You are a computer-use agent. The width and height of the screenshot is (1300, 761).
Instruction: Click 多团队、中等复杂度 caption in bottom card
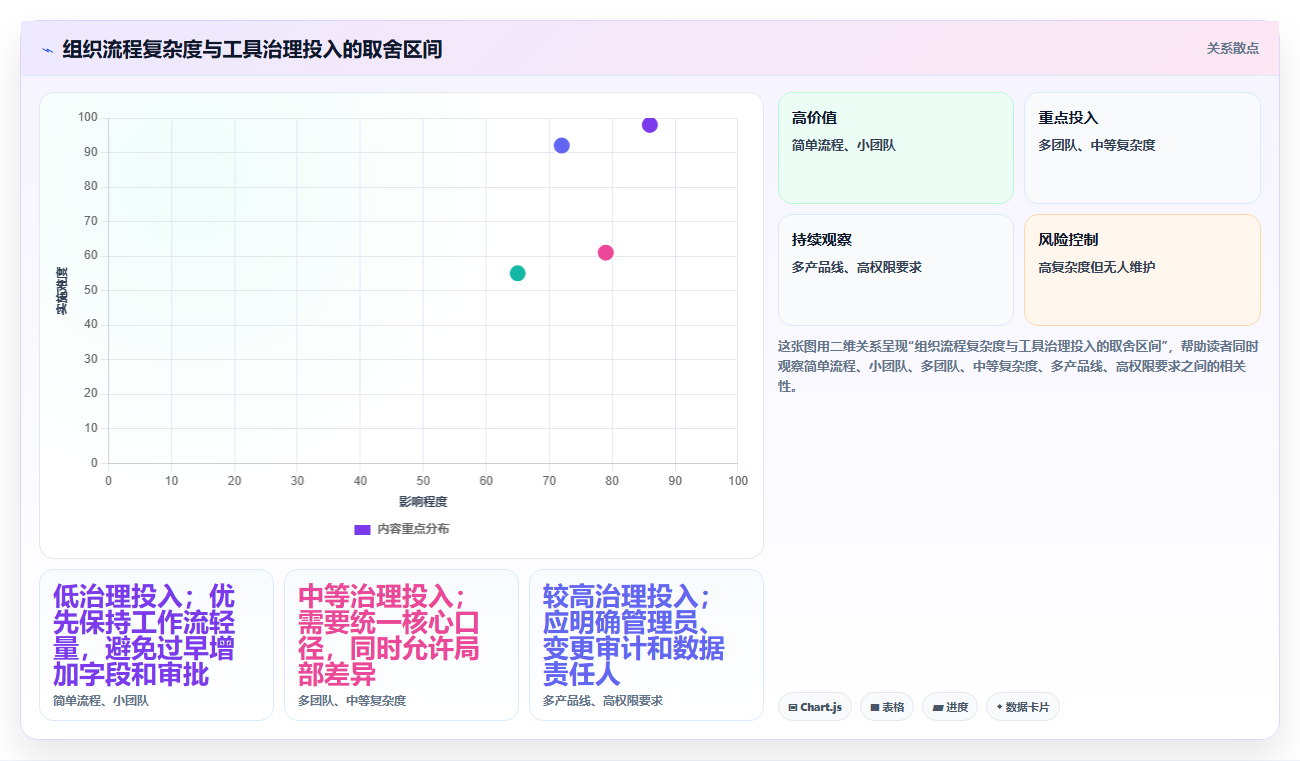pos(352,701)
